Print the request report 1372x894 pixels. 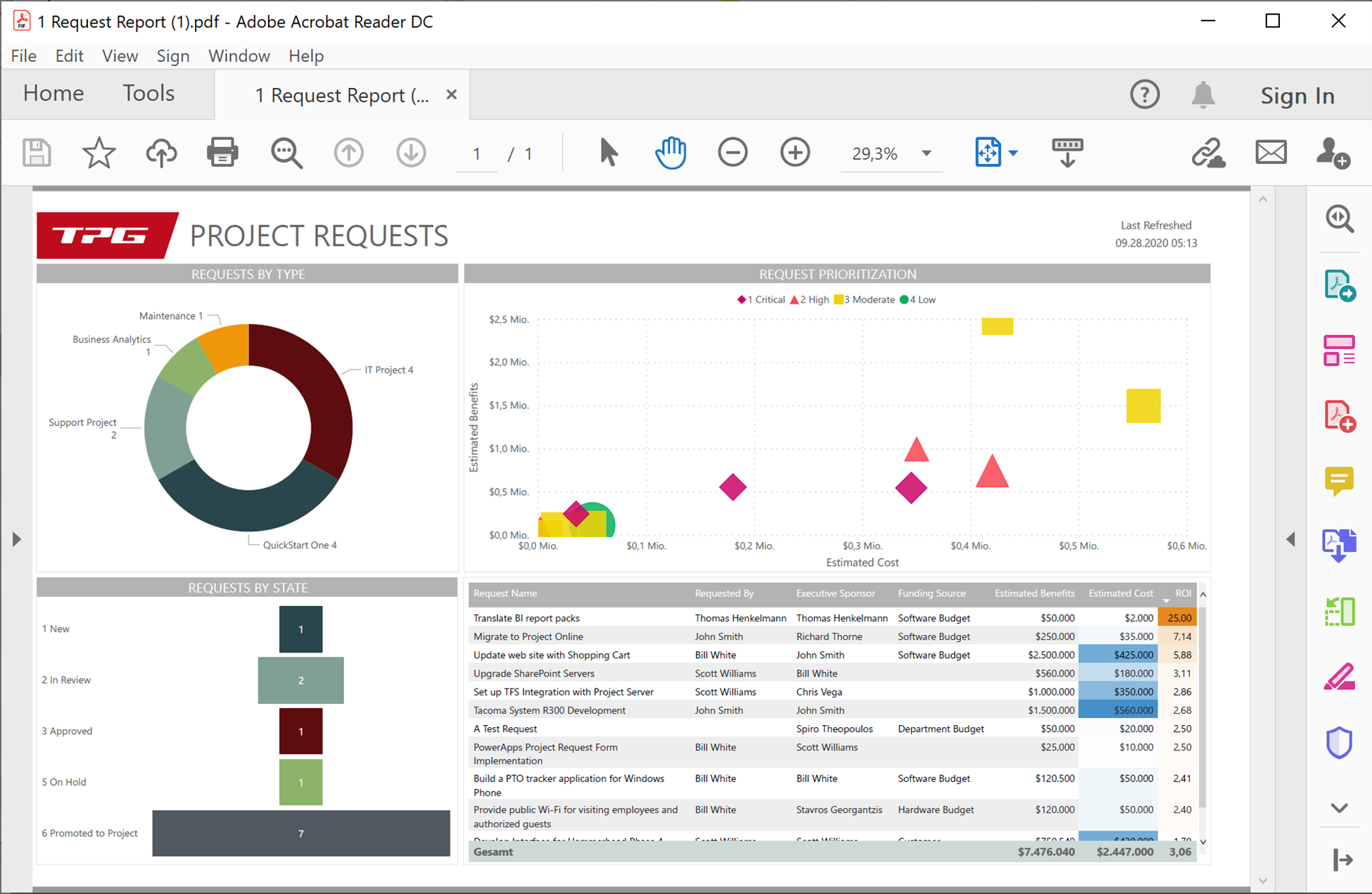coord(222,153)
